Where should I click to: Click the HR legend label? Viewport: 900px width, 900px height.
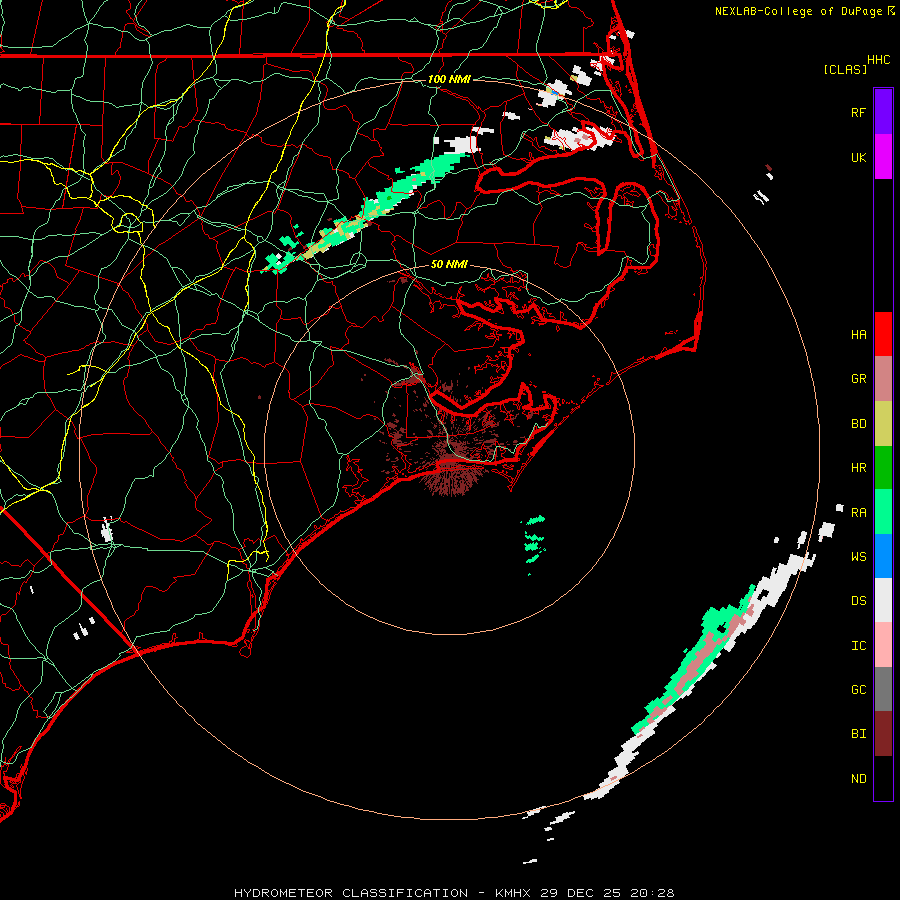click(x=858, y=468)
